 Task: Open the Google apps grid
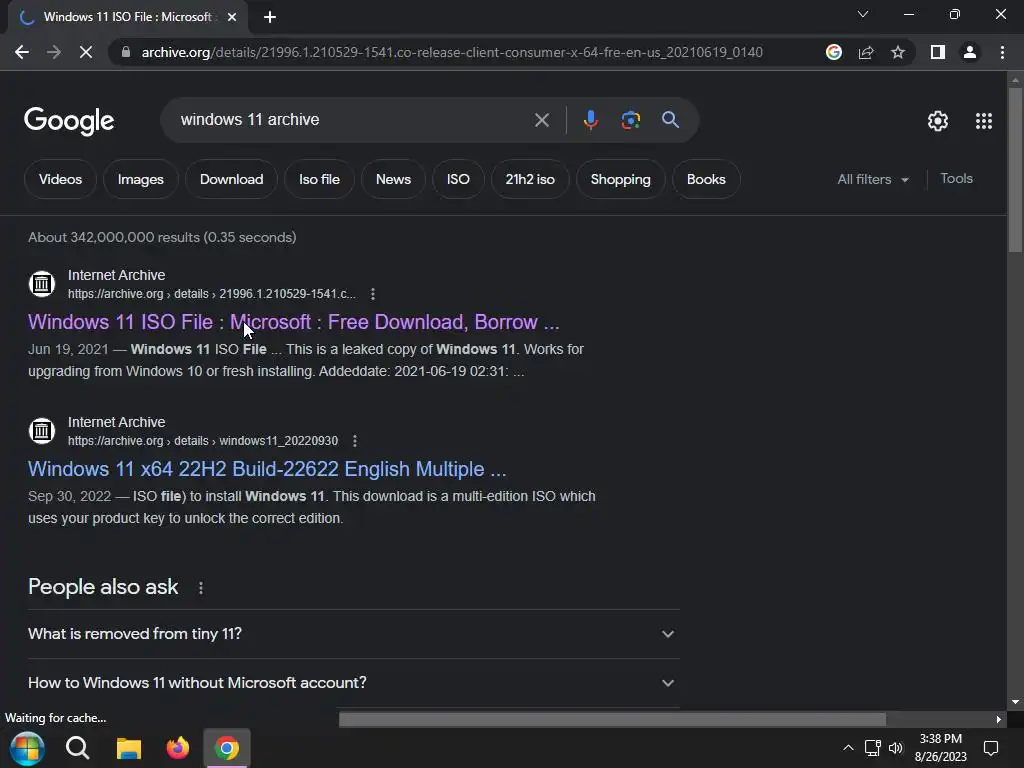984,121
